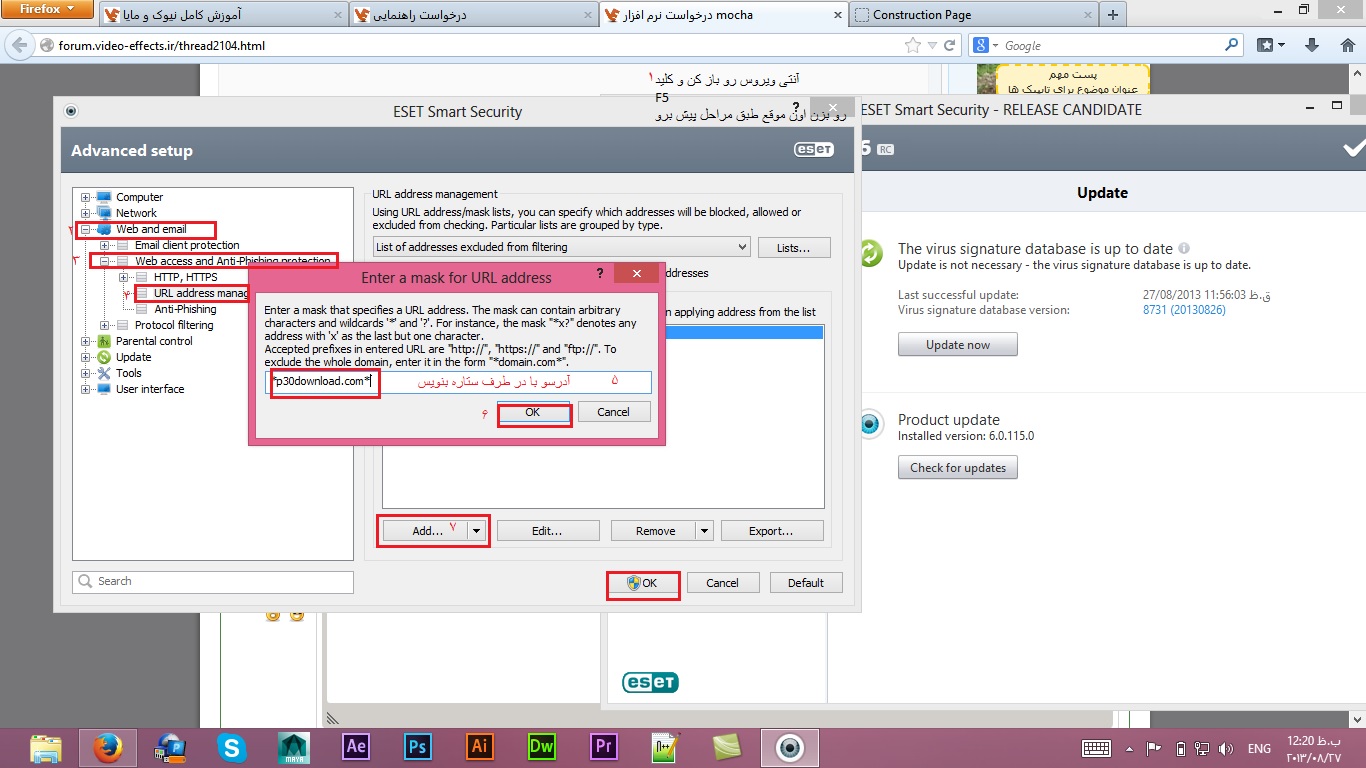Open a new Firefox tab with the plus button
Image resolution: width=1366 pixels, height=768 pixels.
coord(1113,15)
